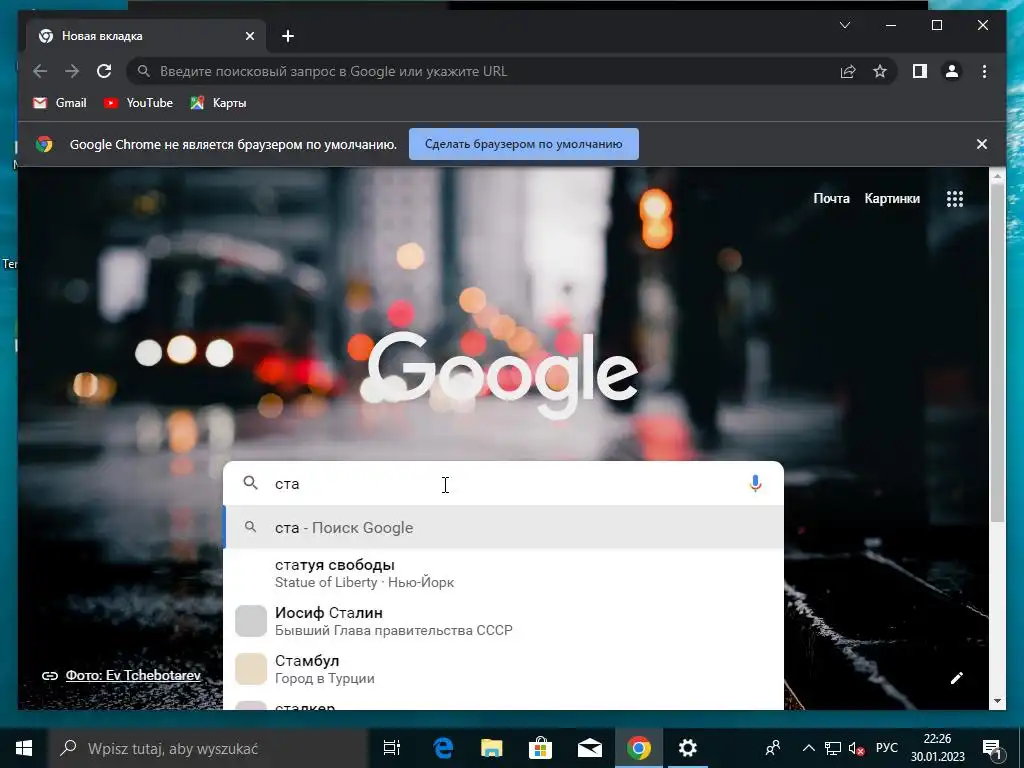Click the muted volume tray icon
The height and width of the screenshot is (768, 1024).
click(856, 748)
